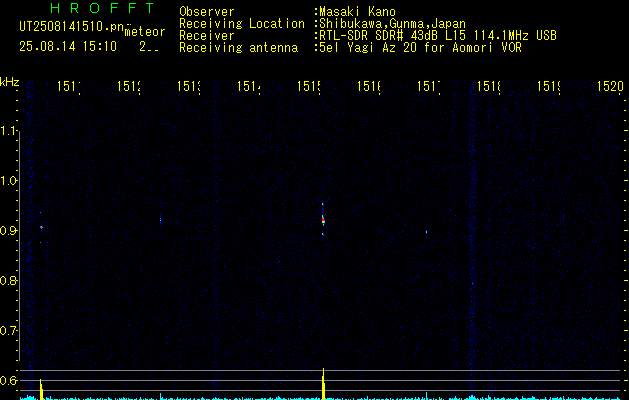Click the bright multicolor meteor echo at 1515
Screen dimensions: 629x400
[x=323, y=220]
